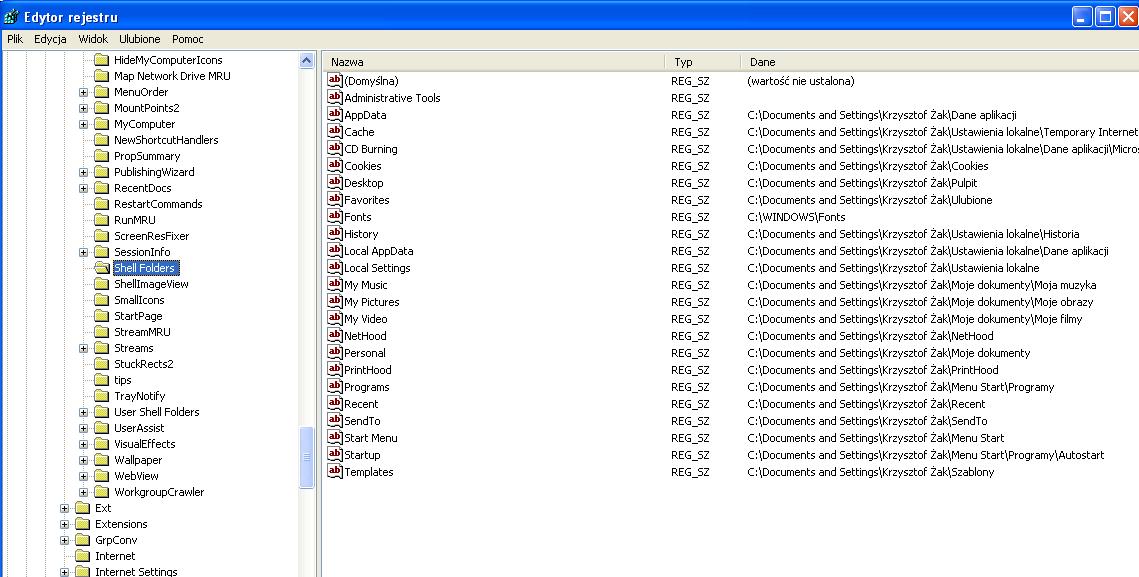The image size is (1139, 577).
Task: Expand the SessionInfo key
Action: [84, 252]
